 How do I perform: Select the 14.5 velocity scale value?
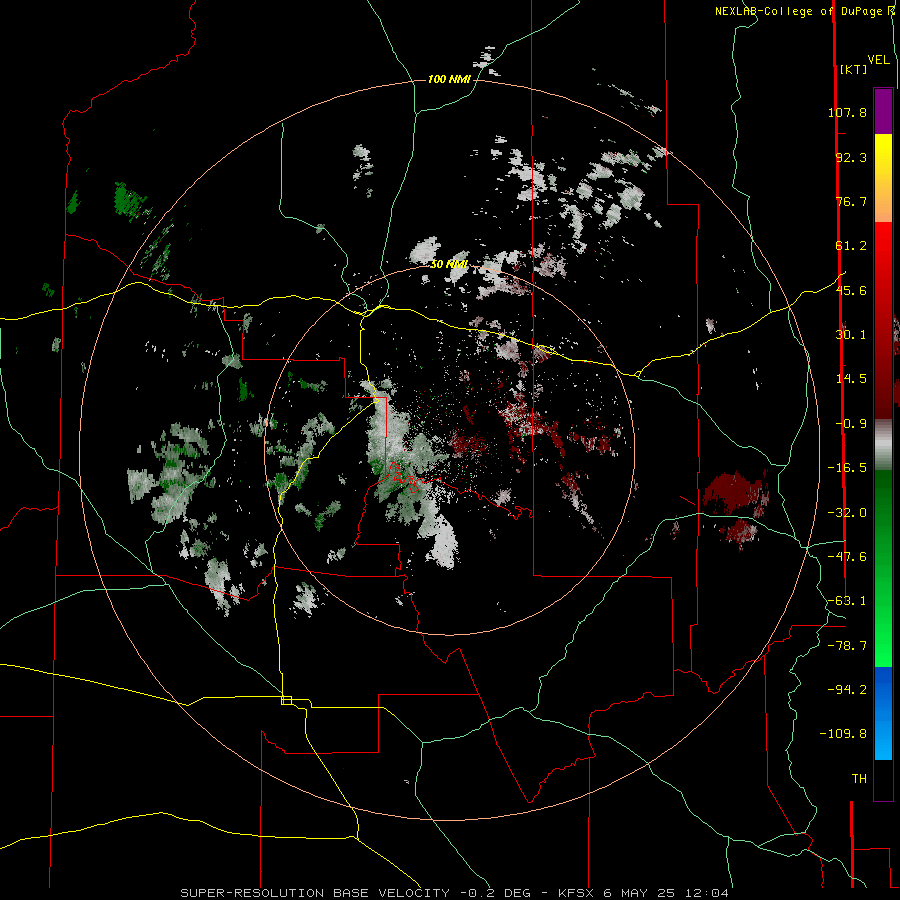(x=851, y=379)
